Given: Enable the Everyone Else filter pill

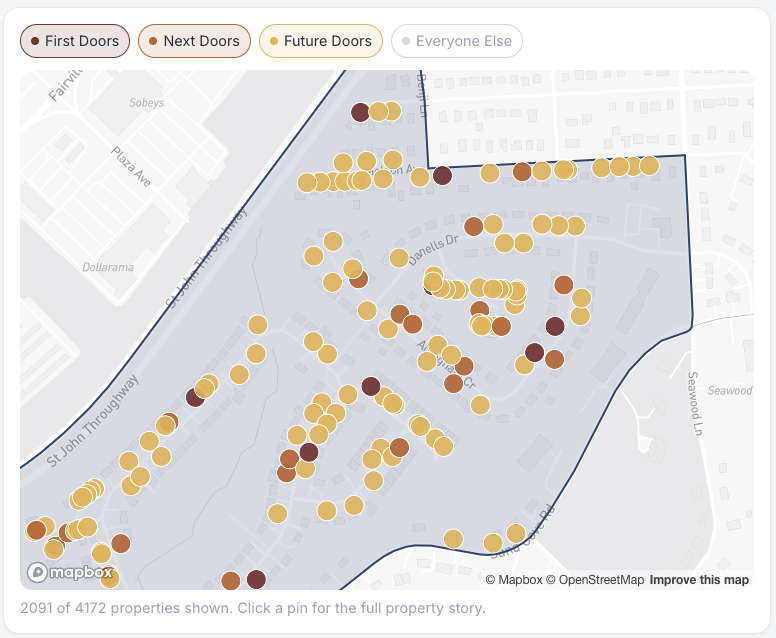Looking at the screenshot, I should click(457, 41).
